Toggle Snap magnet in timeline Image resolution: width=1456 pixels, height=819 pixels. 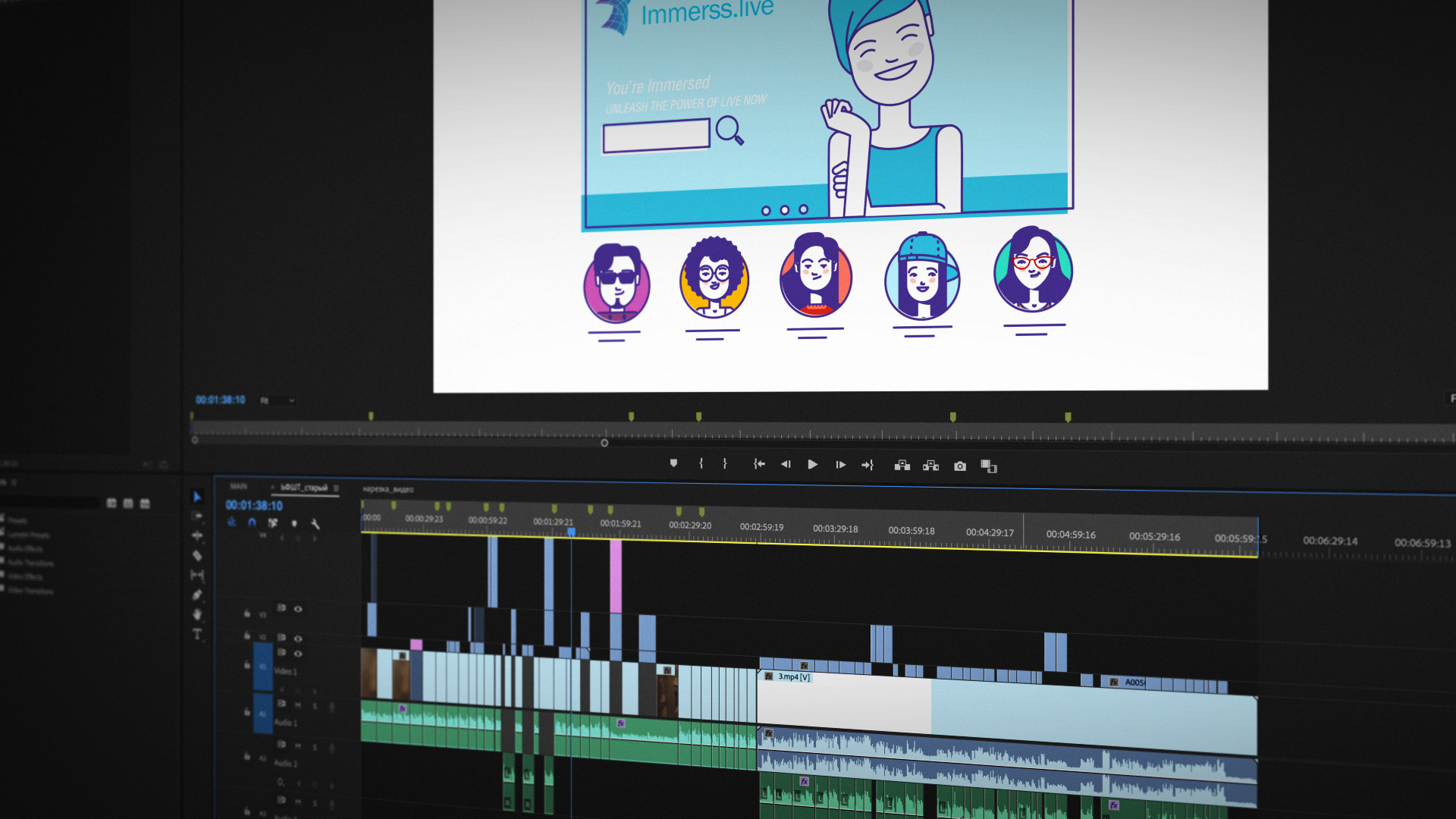[x=252, y=522]
